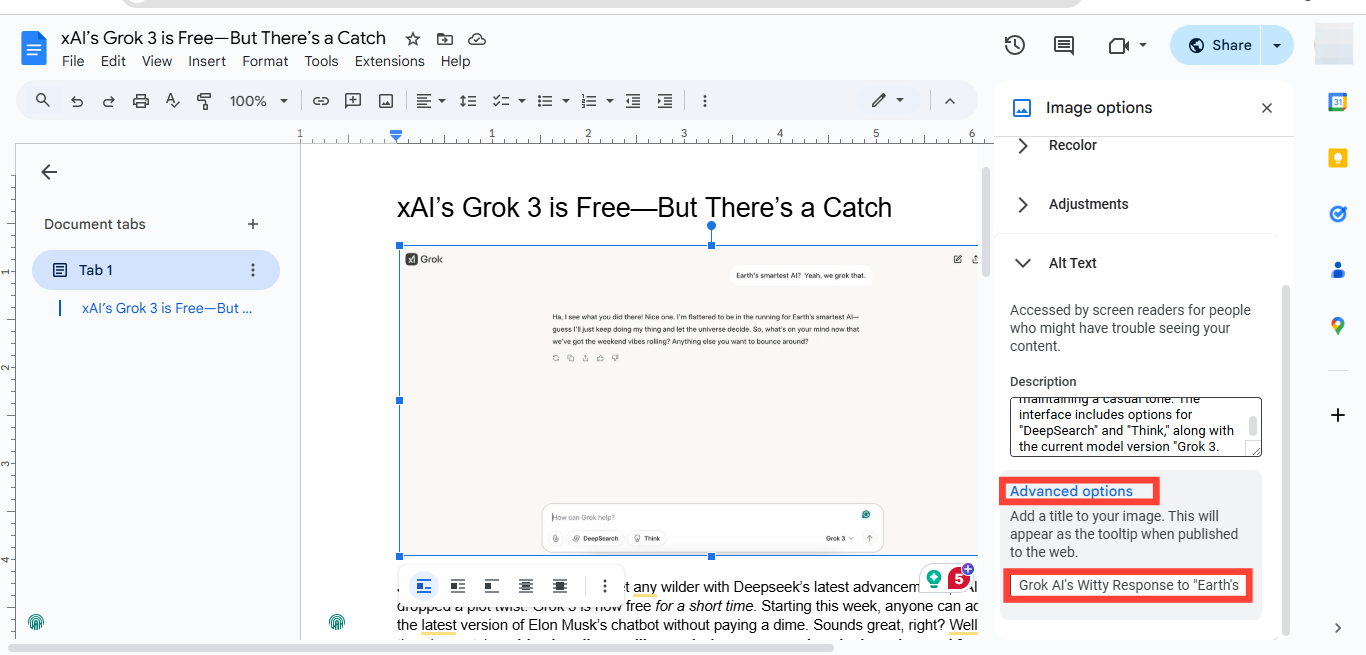Open the Edit menu
The image size is (1366, 655).
(113, 61)
